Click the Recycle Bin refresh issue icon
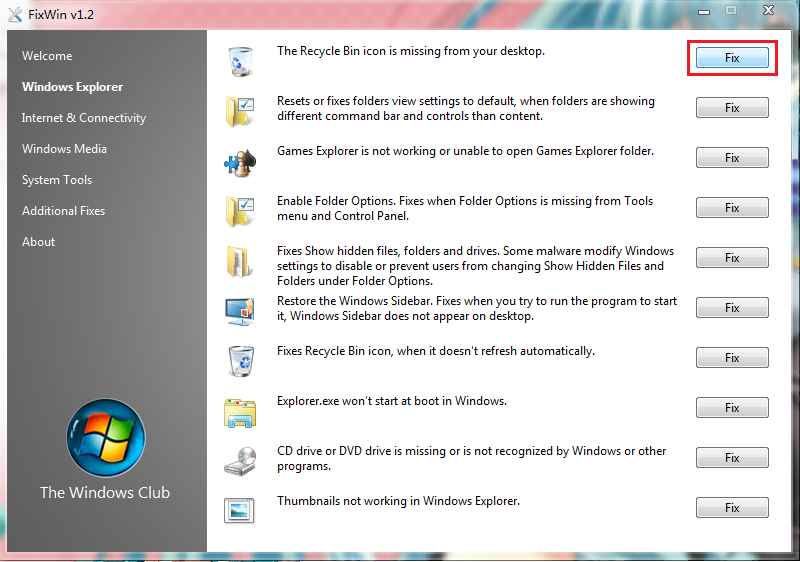 (241, 361)
